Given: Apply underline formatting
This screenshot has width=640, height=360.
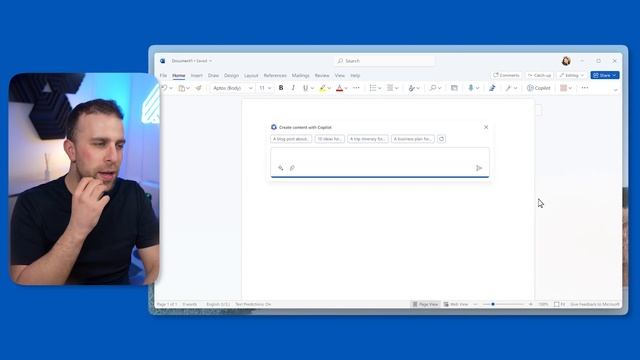Looking at the screenshot, I should coord(305,88).
